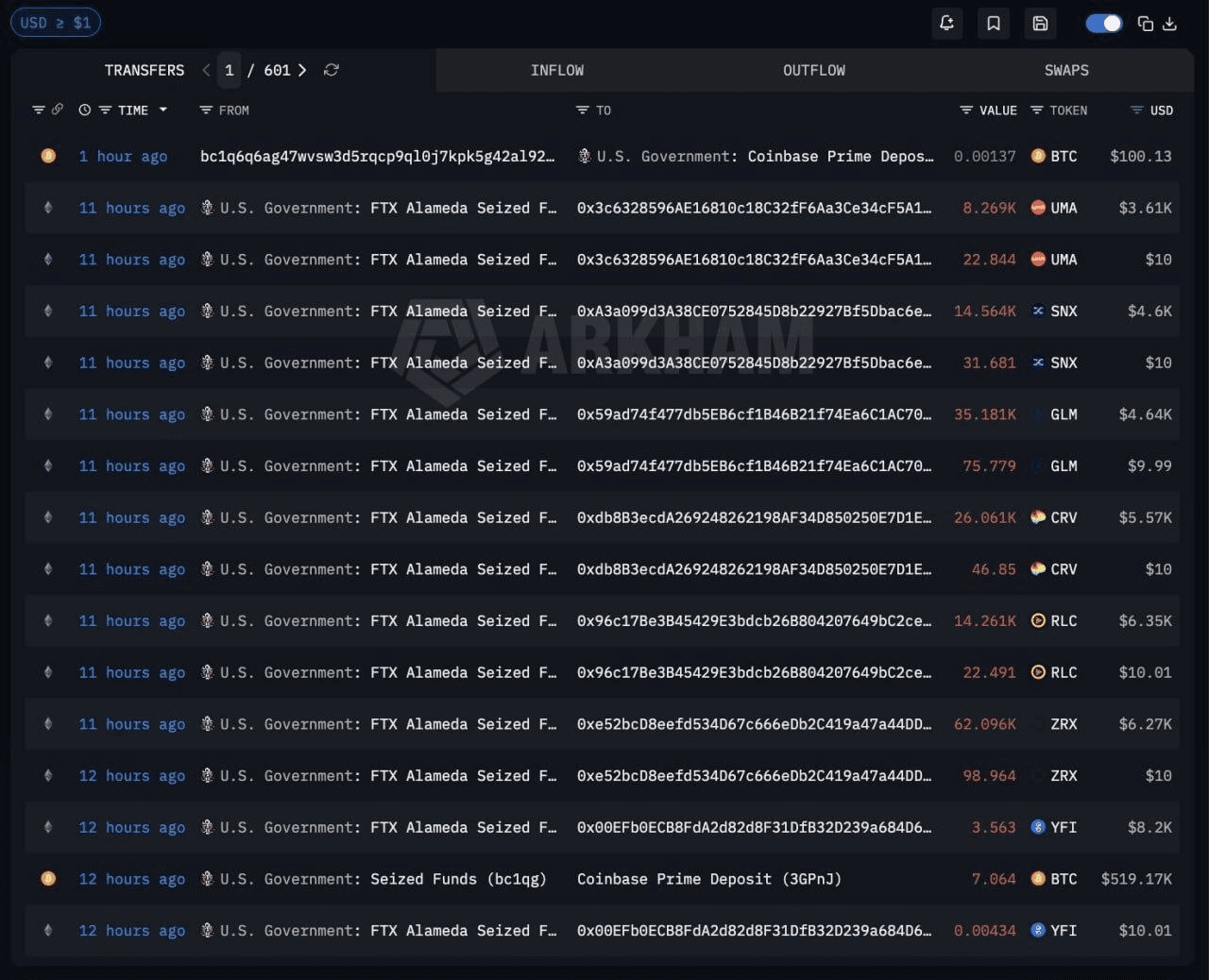Screen dimensions: 1209x980
Task: Open sender address bc1q6q6ag47wvsw3d5rqcp9ql0j7kpk5g42al92…
Action: coord(378,156)
